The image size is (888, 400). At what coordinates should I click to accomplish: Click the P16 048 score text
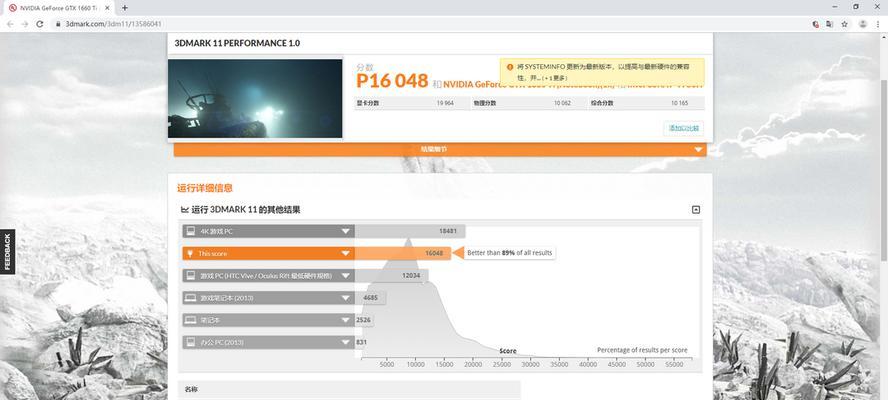click(x=392, y=80)
